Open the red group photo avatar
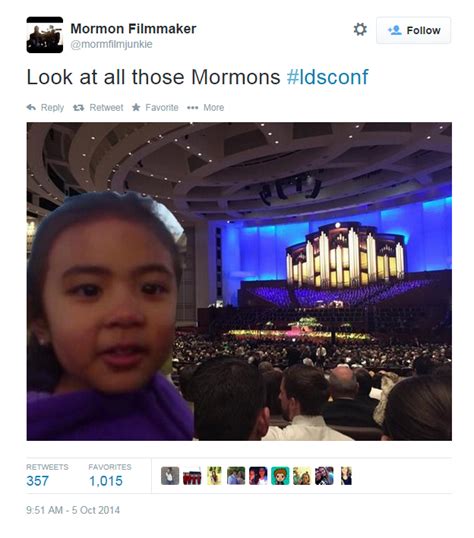 click(192, 476)
